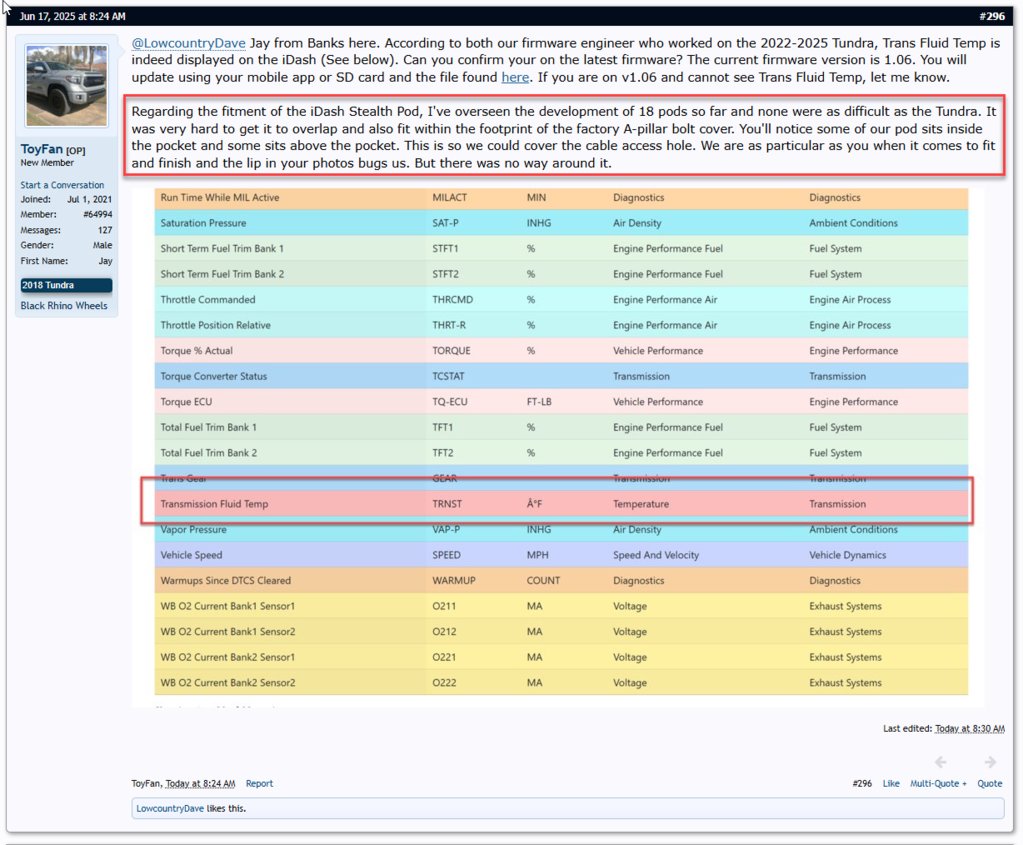
Task: Click the SAT-P abbreviation cell
Action: click(445, 223)
